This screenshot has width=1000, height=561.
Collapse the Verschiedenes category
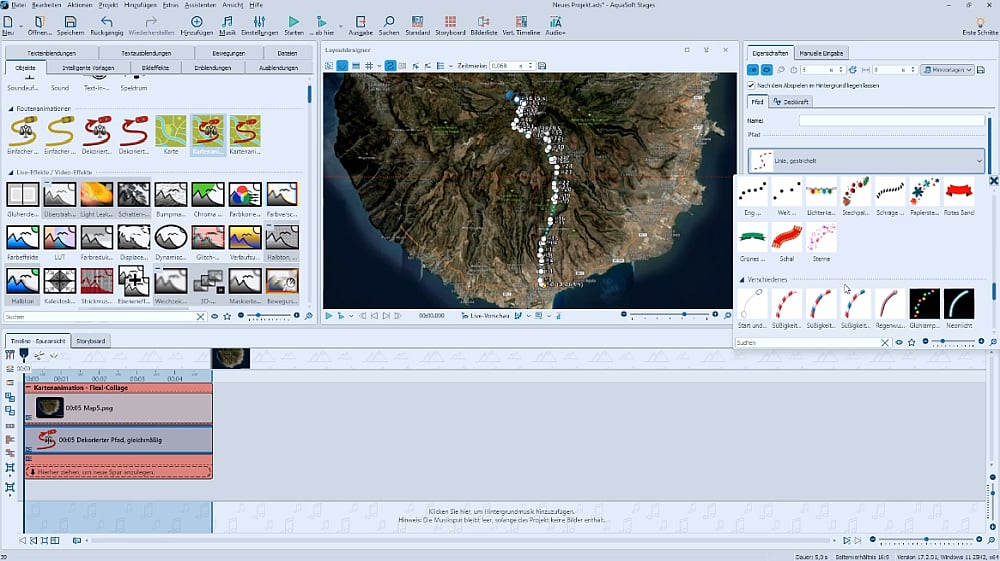[x=742, y=280]
